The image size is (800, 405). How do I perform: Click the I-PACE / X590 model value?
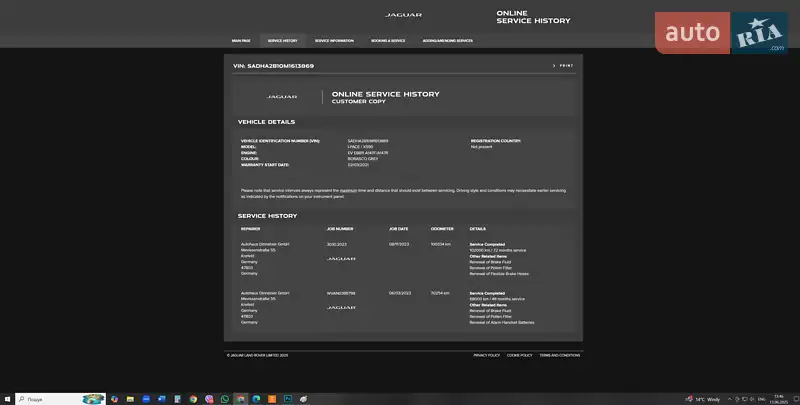[x=360, y=147]
